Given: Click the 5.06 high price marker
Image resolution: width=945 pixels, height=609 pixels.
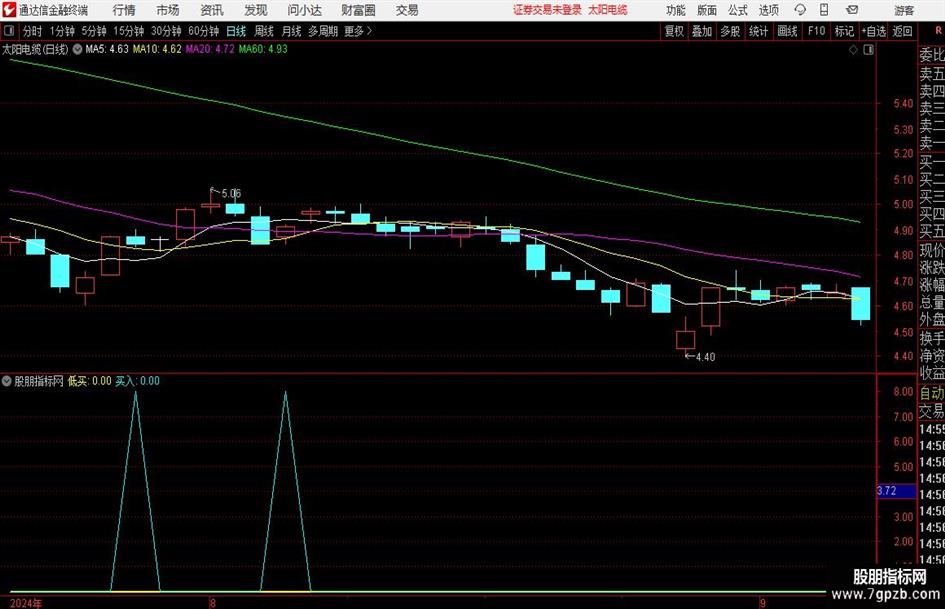Looking at the screenshot, I should coord(231,194).
